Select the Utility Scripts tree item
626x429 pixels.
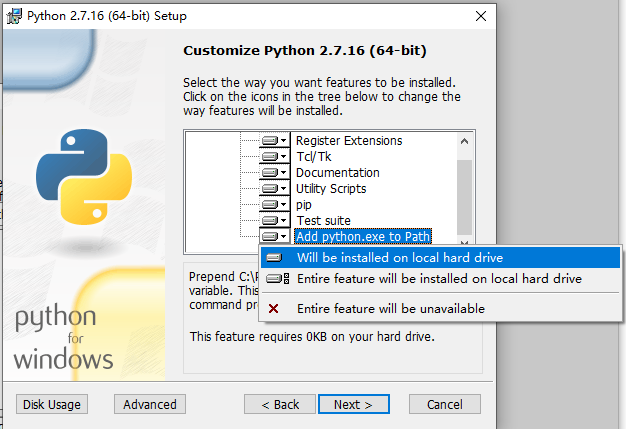pos(331,188)
